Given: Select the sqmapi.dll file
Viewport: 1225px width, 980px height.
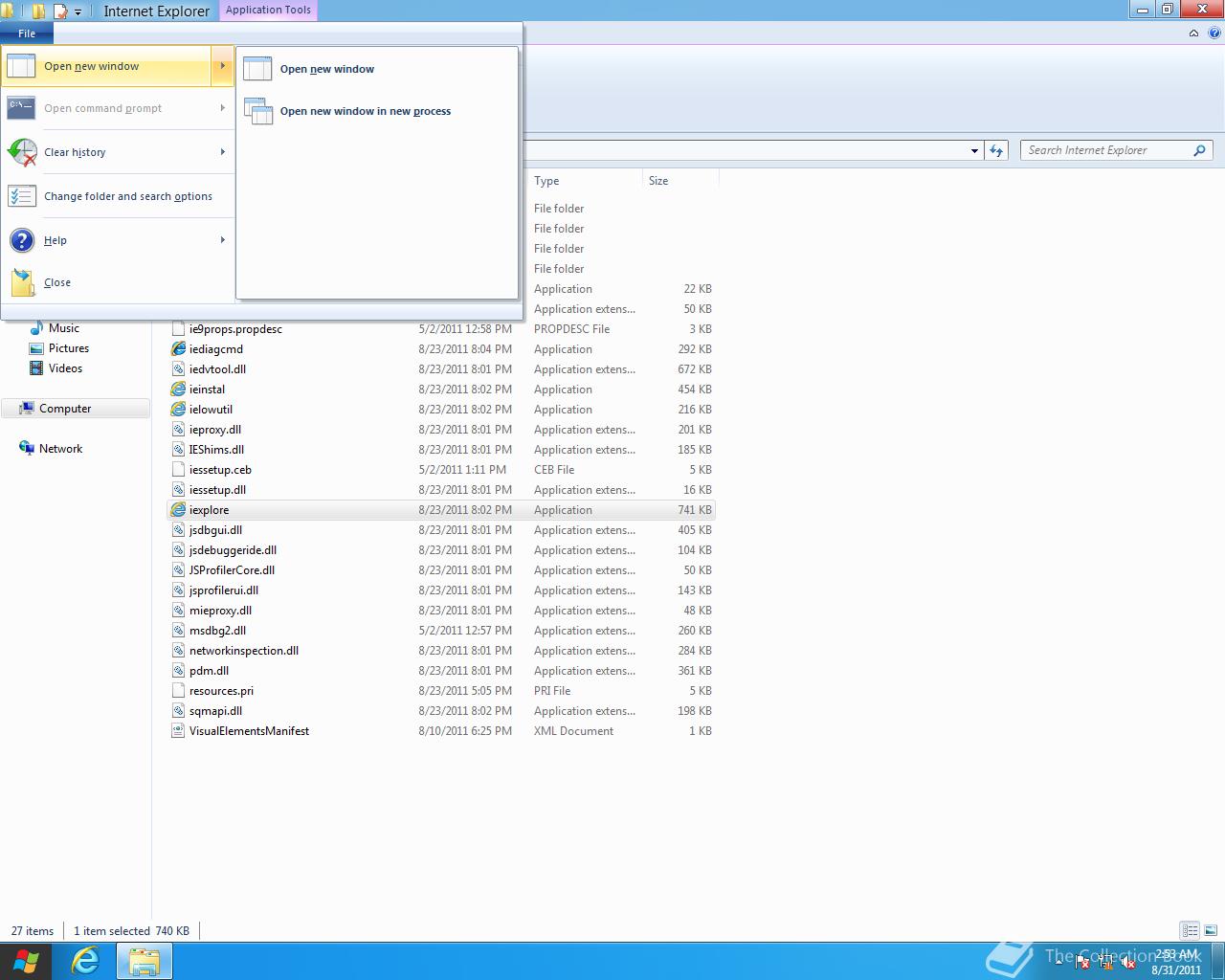Looking at the screenshot, I should point(441,711).
